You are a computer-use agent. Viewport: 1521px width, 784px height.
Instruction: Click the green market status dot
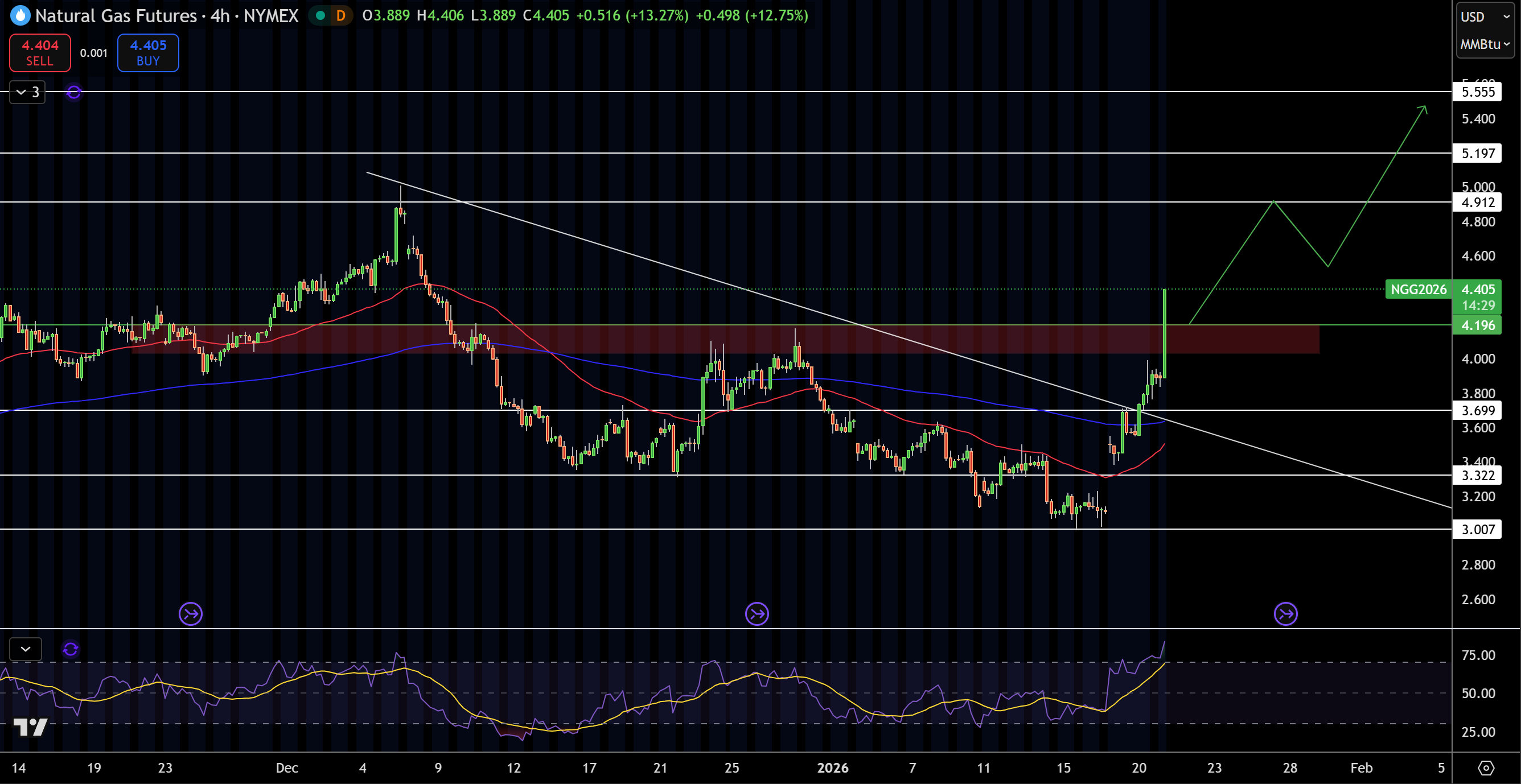(x=320, y=15)
